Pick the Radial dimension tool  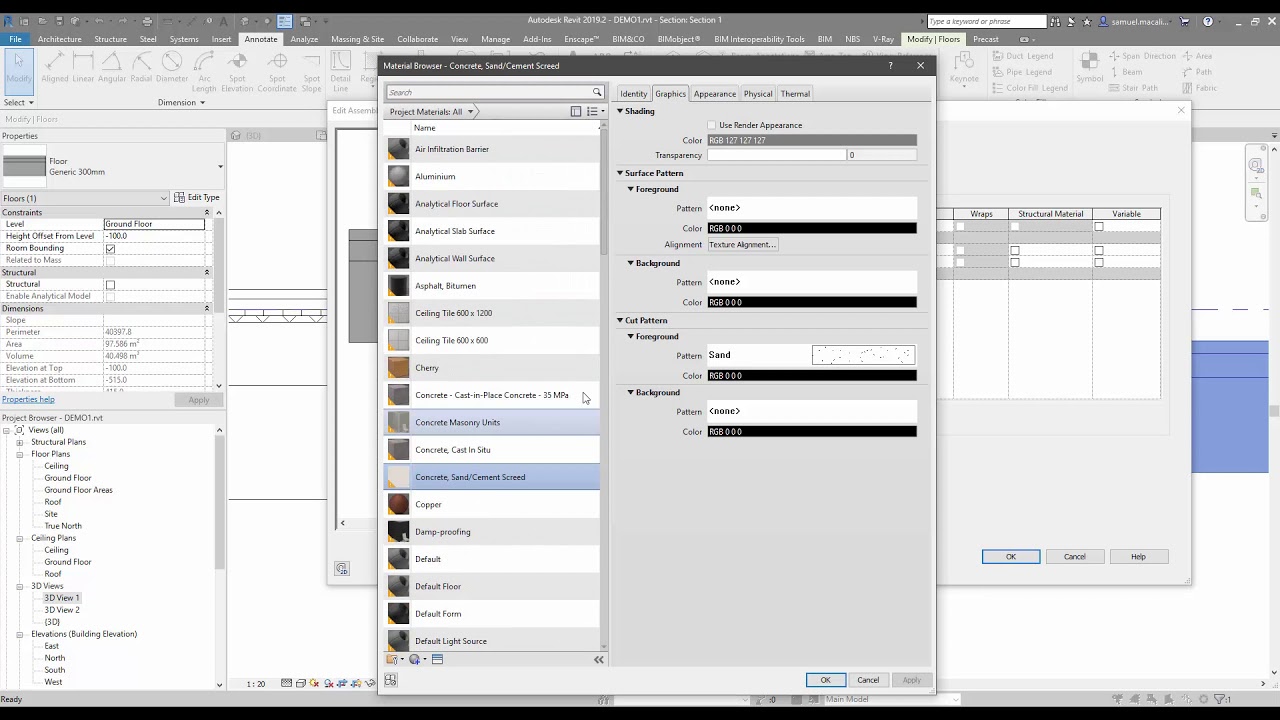tap(141, 69)
